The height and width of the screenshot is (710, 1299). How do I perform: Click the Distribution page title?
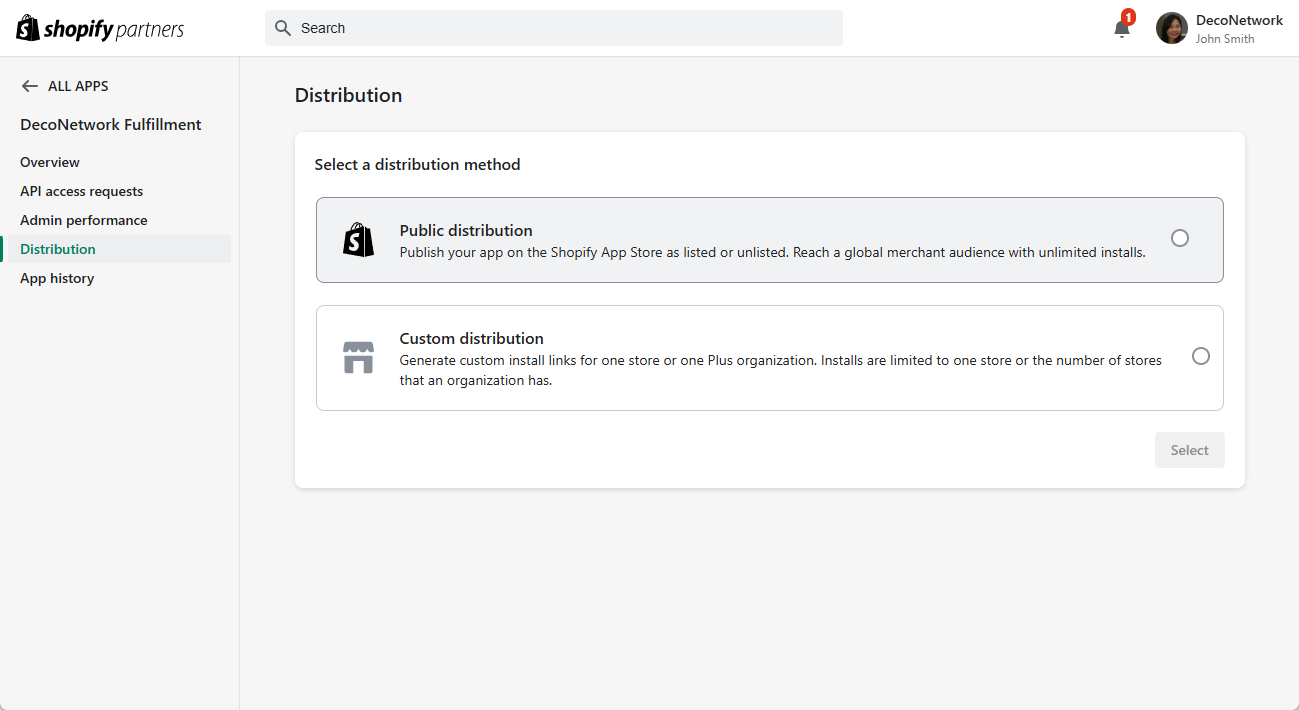(x=348, y=95)
